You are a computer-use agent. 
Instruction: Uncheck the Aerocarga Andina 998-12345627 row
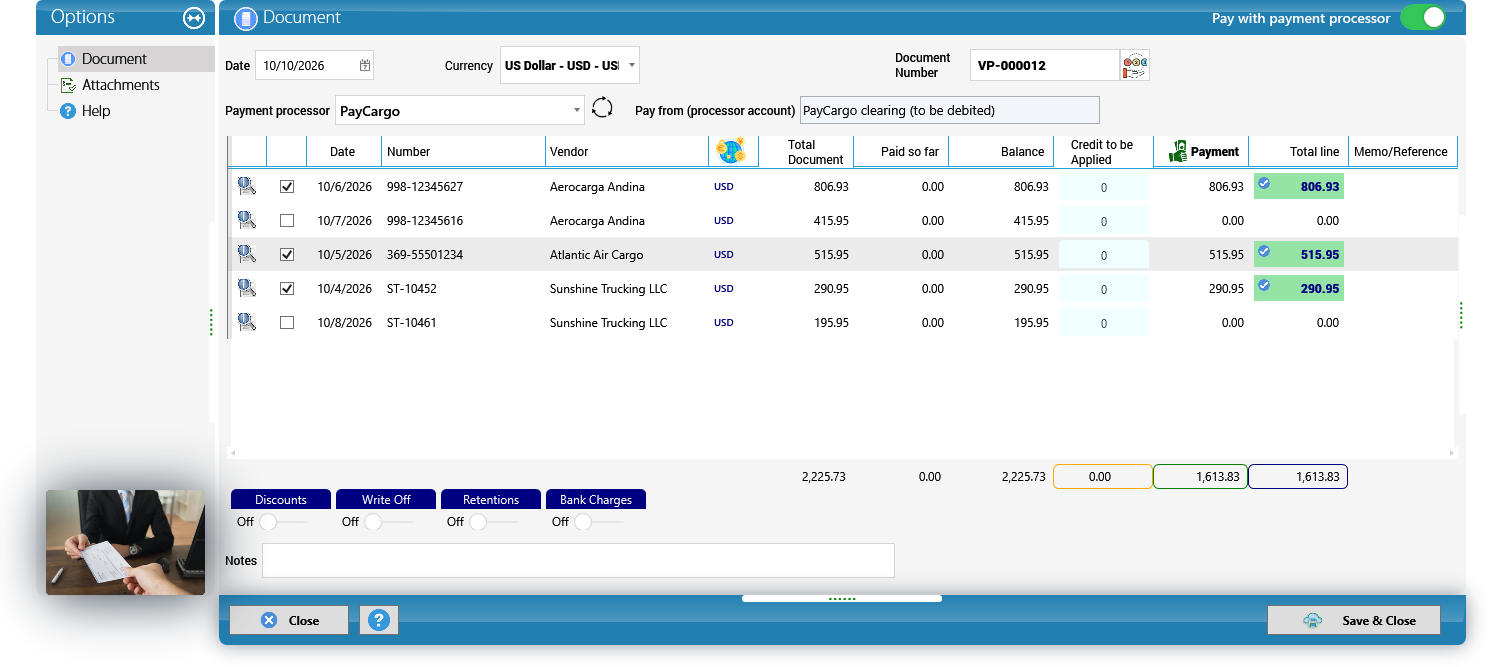(x=287, y=187)
